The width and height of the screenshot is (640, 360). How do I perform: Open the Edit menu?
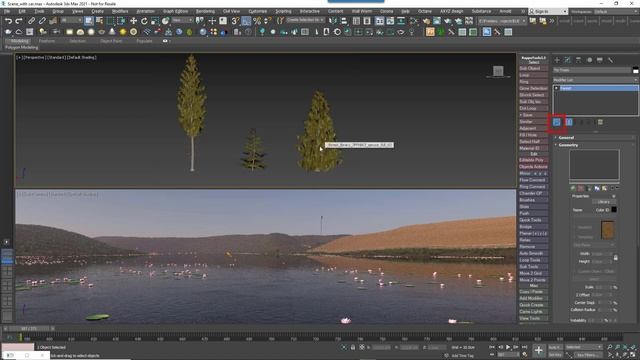coord(22,11)
